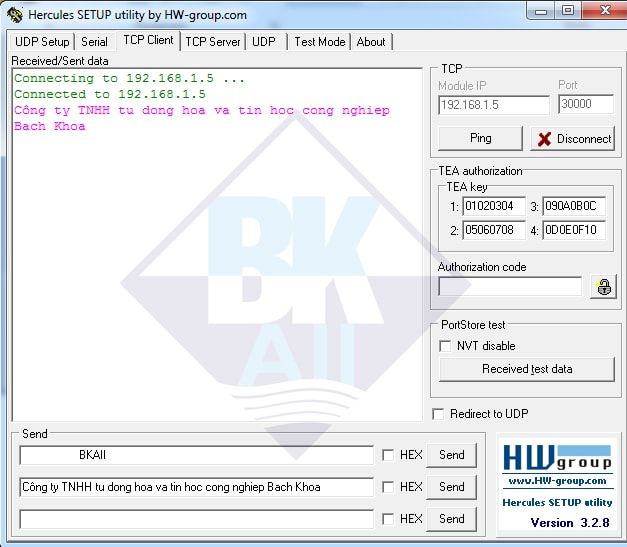Click the Port field showing 30000
Viewport: 627px width, 547px height.
coord(586,104)
